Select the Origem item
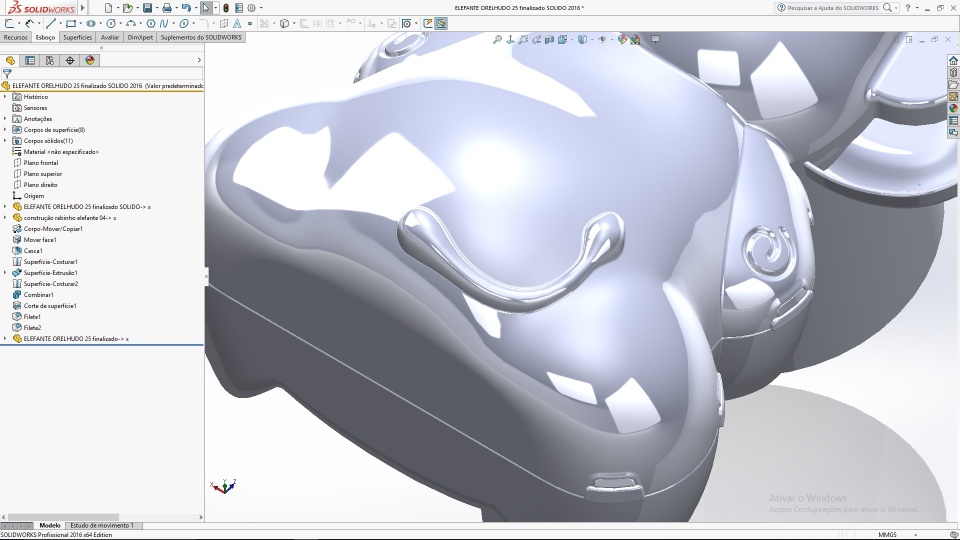The height and width of the screenshot is (540, 960). click(34, 196)
